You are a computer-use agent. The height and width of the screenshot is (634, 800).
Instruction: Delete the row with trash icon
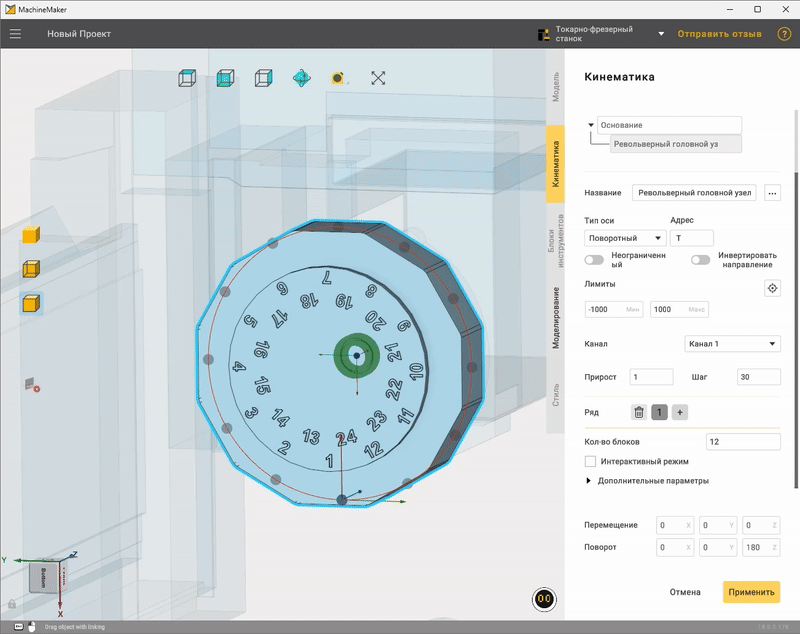tap(639, 412)
